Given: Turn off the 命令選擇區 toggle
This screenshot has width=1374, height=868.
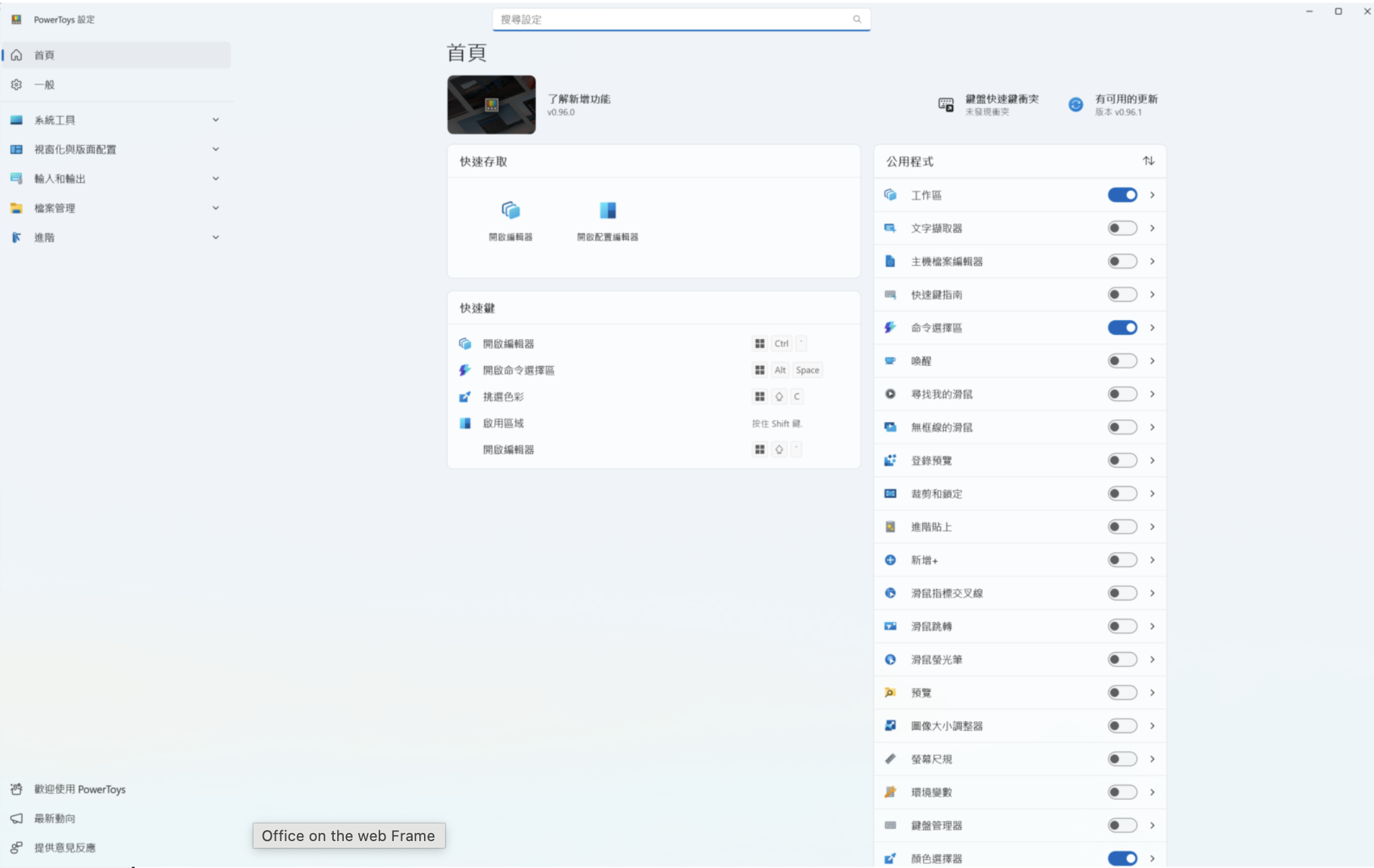Looking at the screenshot, I should pyautogui.click(x=1122, y=328).
